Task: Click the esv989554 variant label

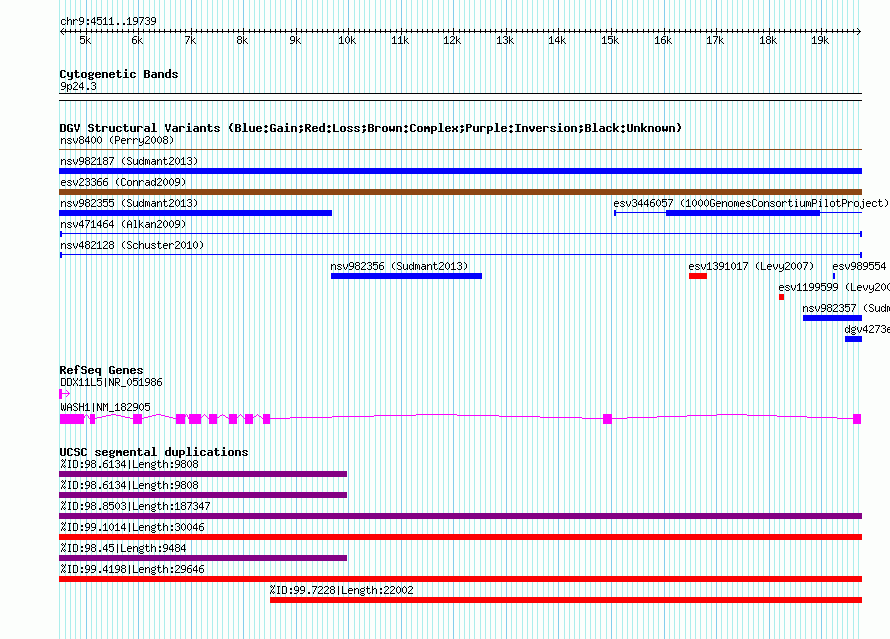Action: point(859,266)
